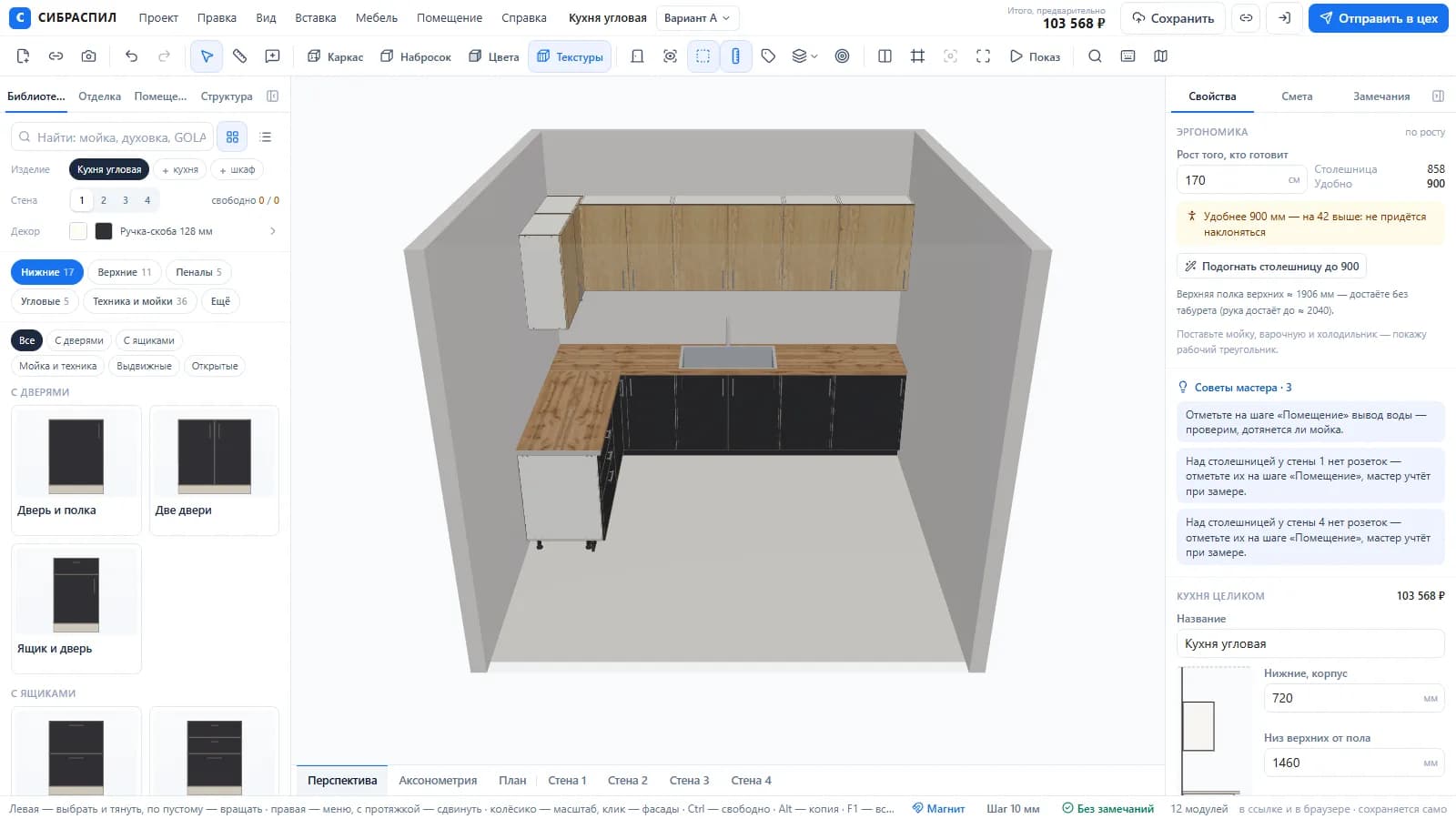Open Шаг 10 мм step selector
Image resolution: width=1456 pixels, height=819 pixels.
click(1013, 809)
